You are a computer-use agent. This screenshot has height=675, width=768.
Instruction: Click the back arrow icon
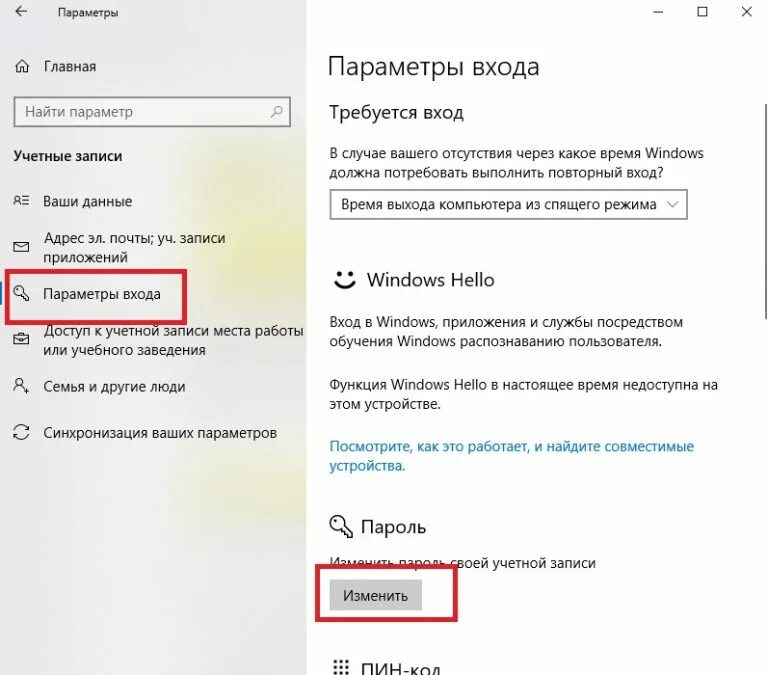point(21,11)
